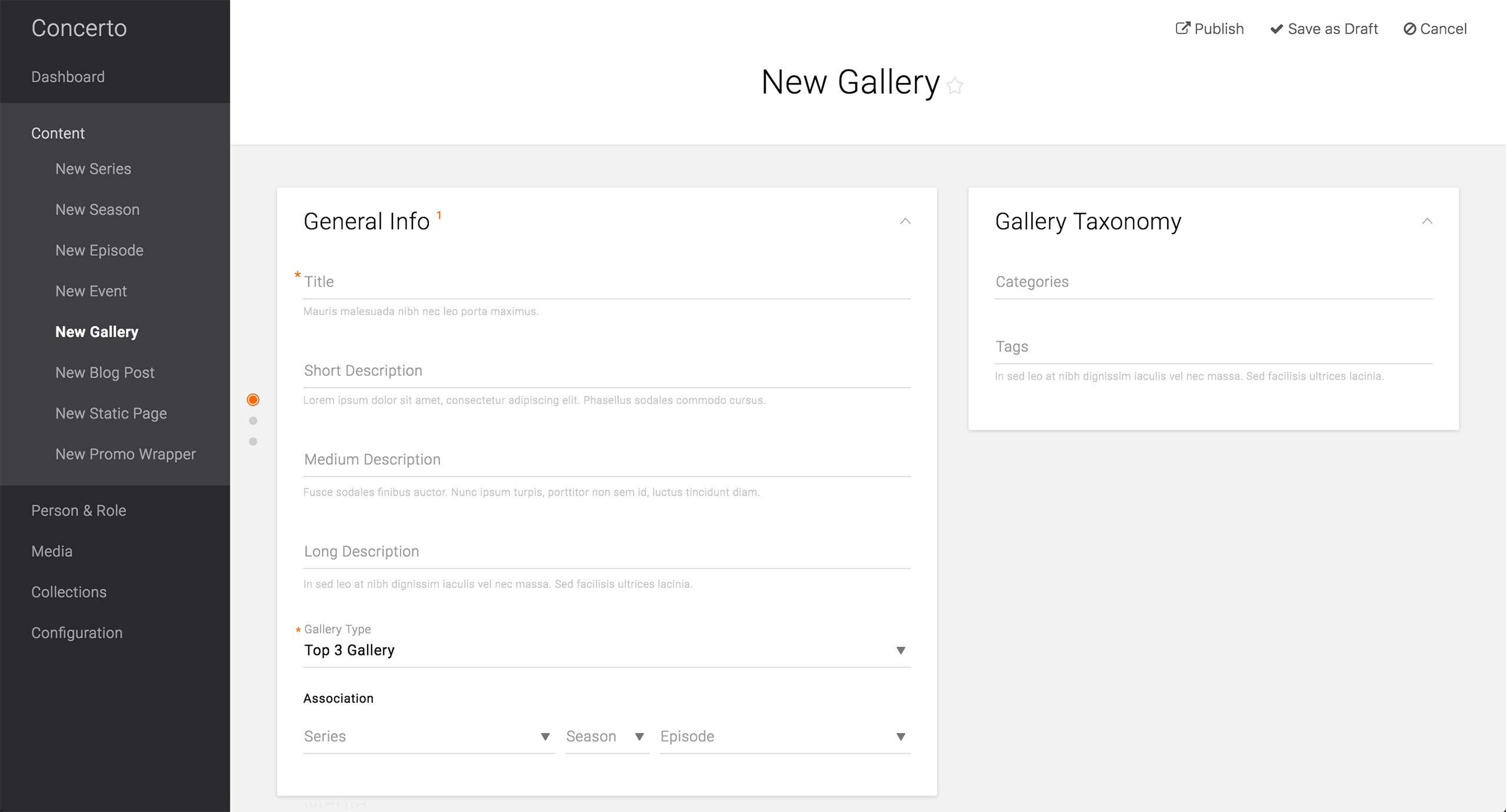Screen dimensions: 1506x812
Task: Jump to second section indicator dot
Action: [253, 420]
